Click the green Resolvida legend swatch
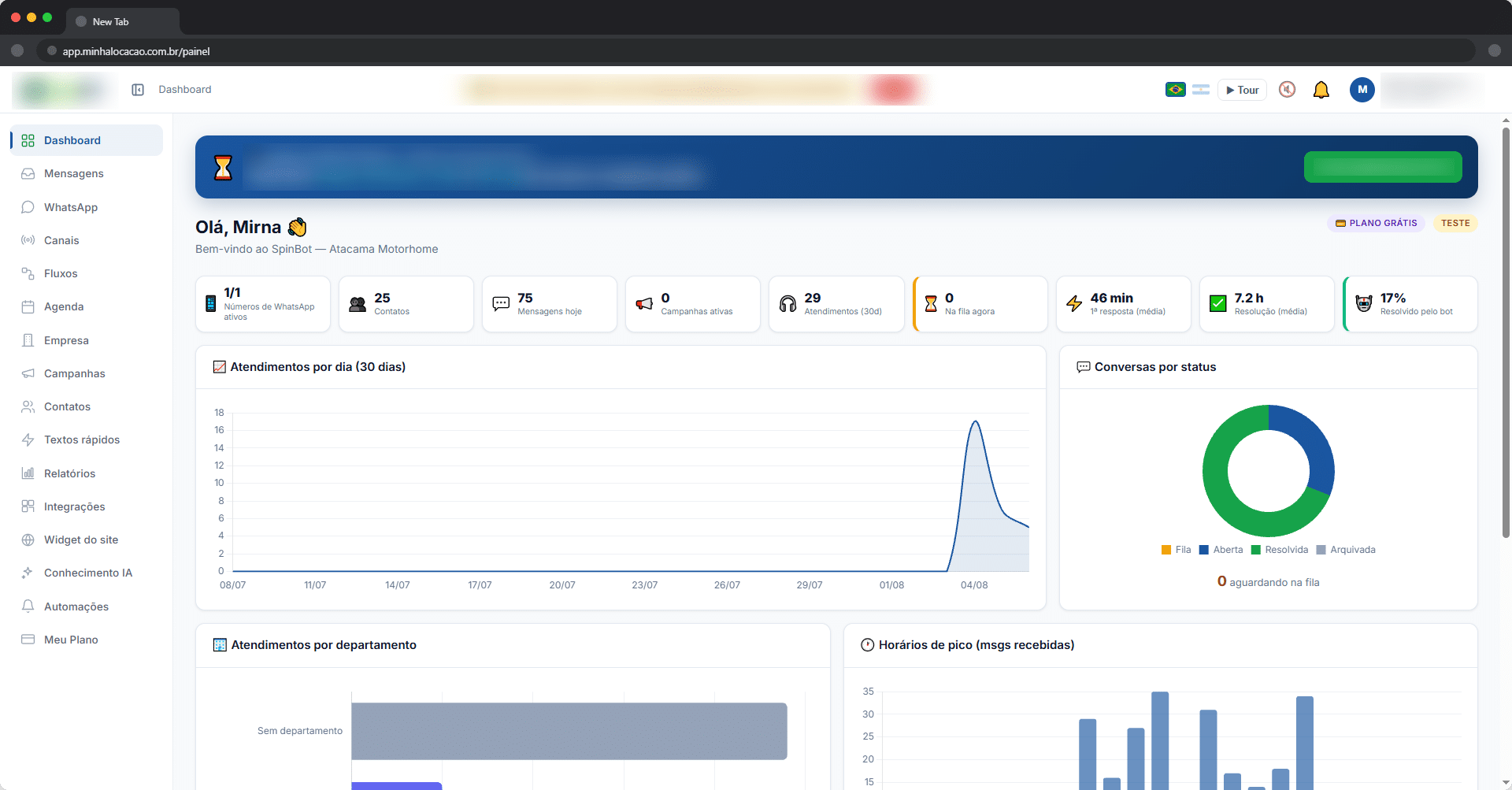1512x790 pixels. click(1256, 550)
